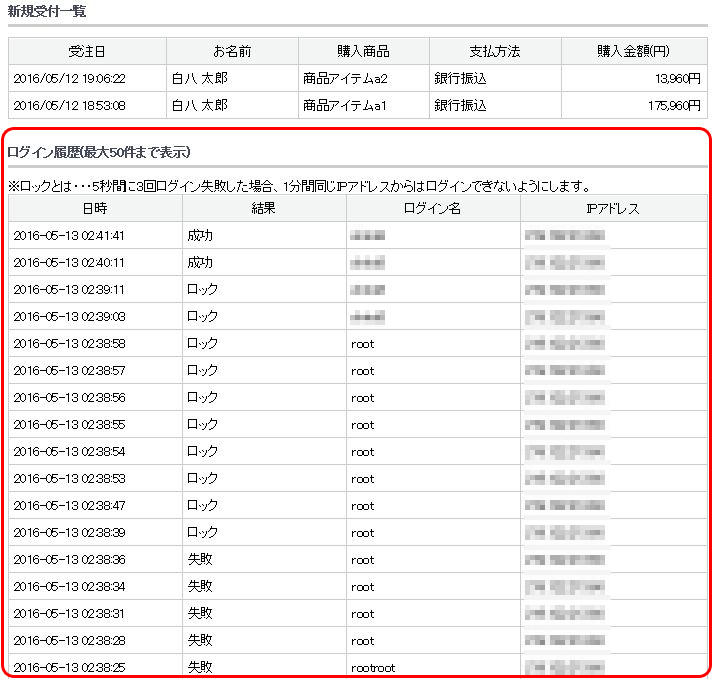The image size is (714, 679).
Task: Click root login name in 02:38:28 row
Action: tap(363, 641)
